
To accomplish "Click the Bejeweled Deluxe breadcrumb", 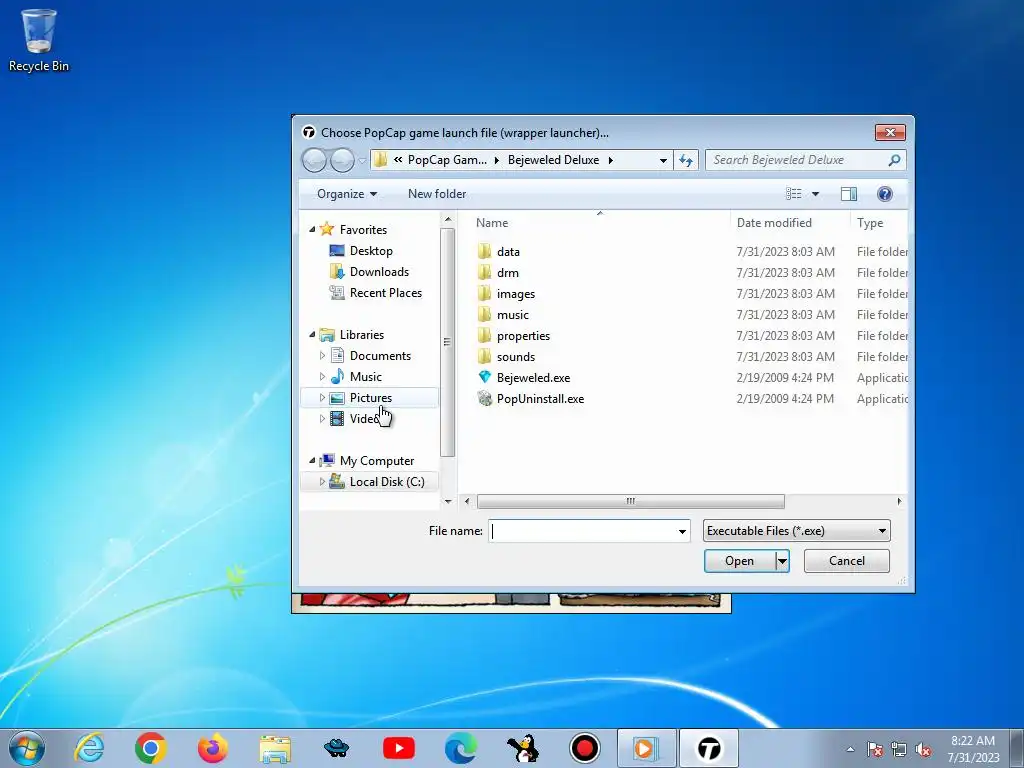I will [553, 160].
